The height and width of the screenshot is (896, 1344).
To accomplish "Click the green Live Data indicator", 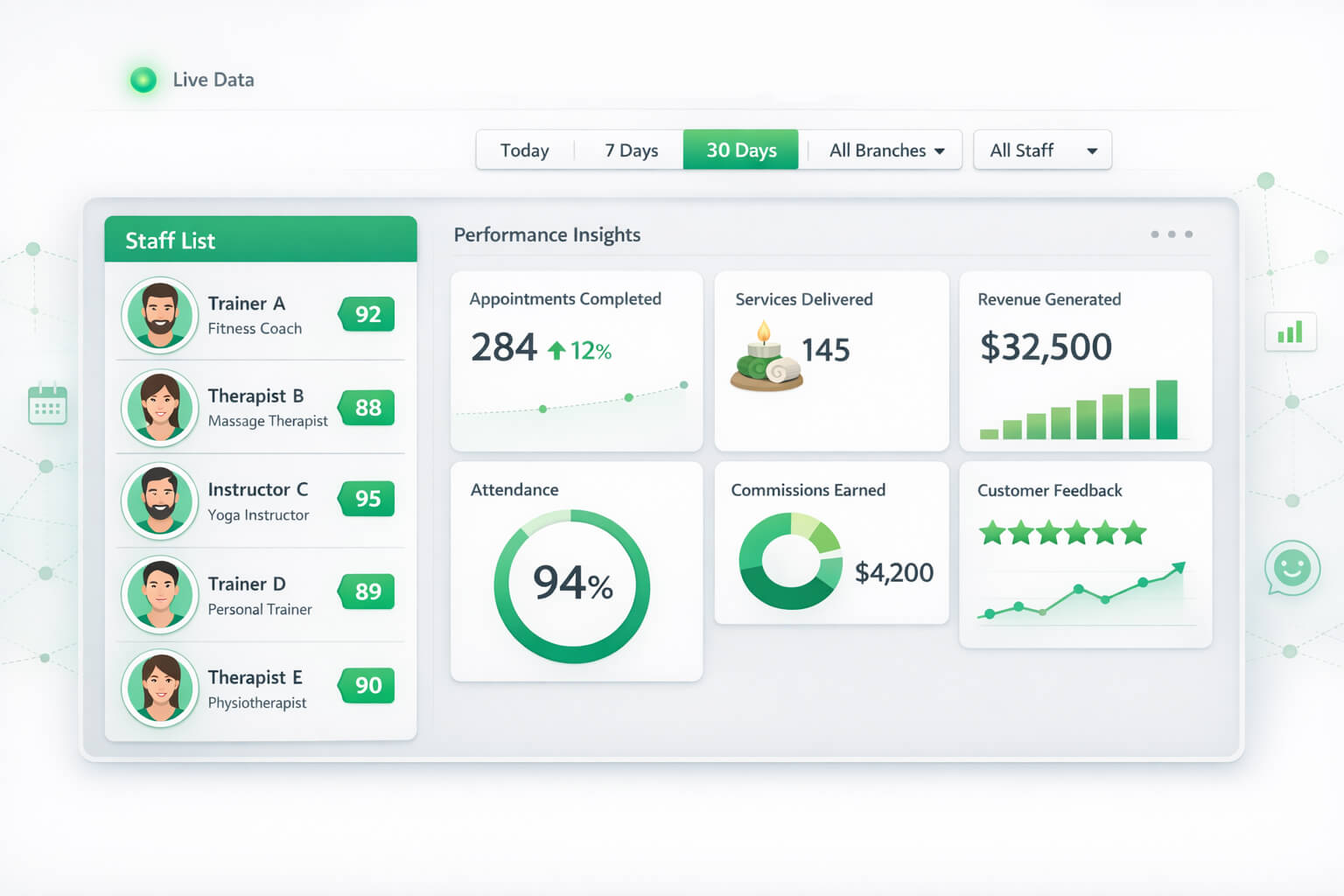I will click(143, 80).
